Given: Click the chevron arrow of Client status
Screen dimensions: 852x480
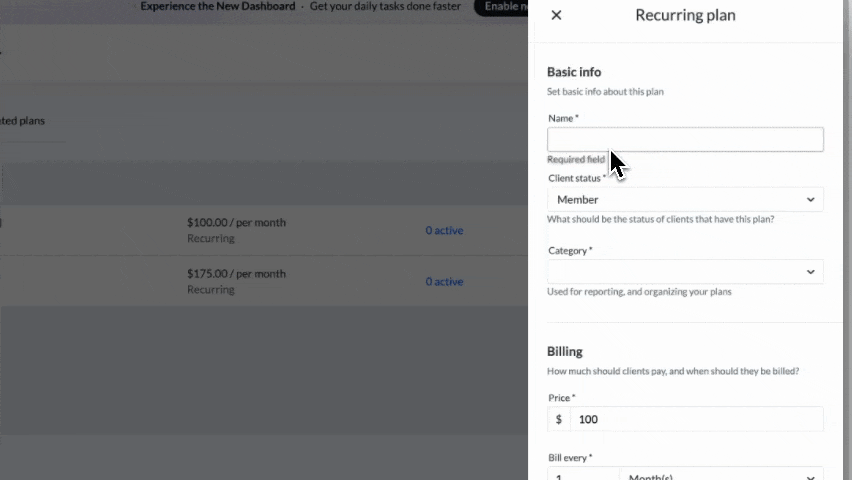Looking at the screenshot, I should coord(810,199).
